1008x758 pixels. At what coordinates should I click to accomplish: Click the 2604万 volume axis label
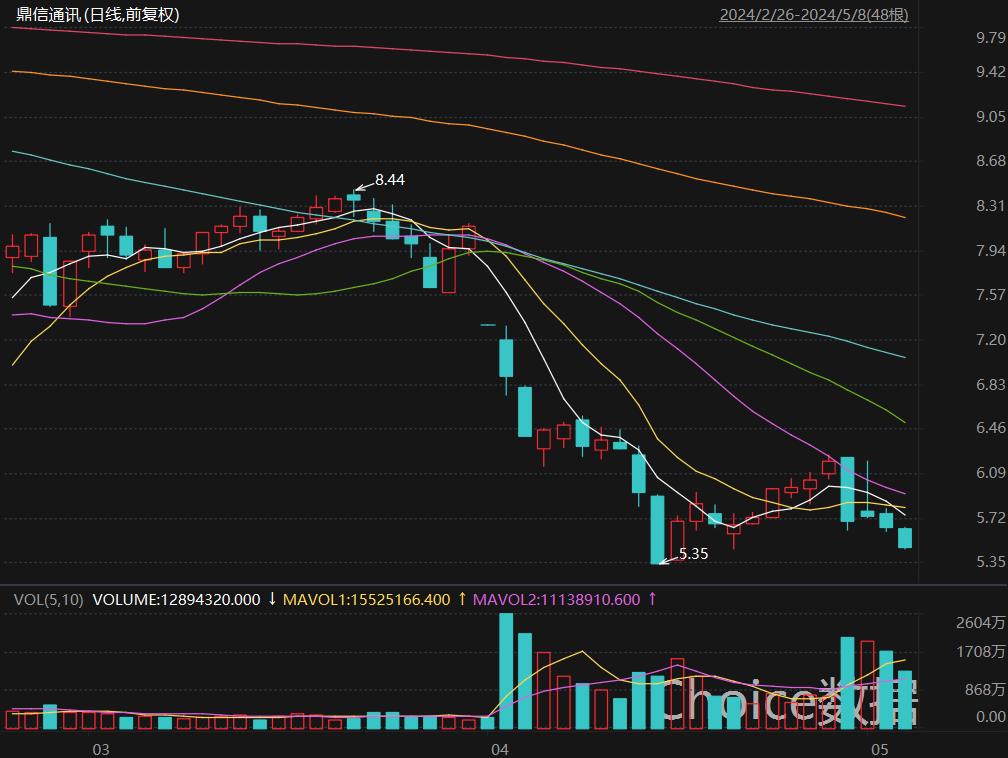[x=981, y=623]
